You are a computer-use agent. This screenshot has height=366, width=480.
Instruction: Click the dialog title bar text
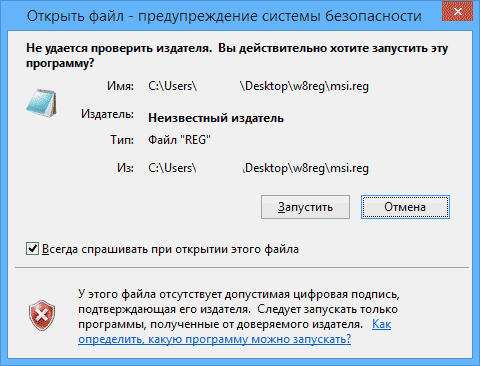tap(224, 16)
